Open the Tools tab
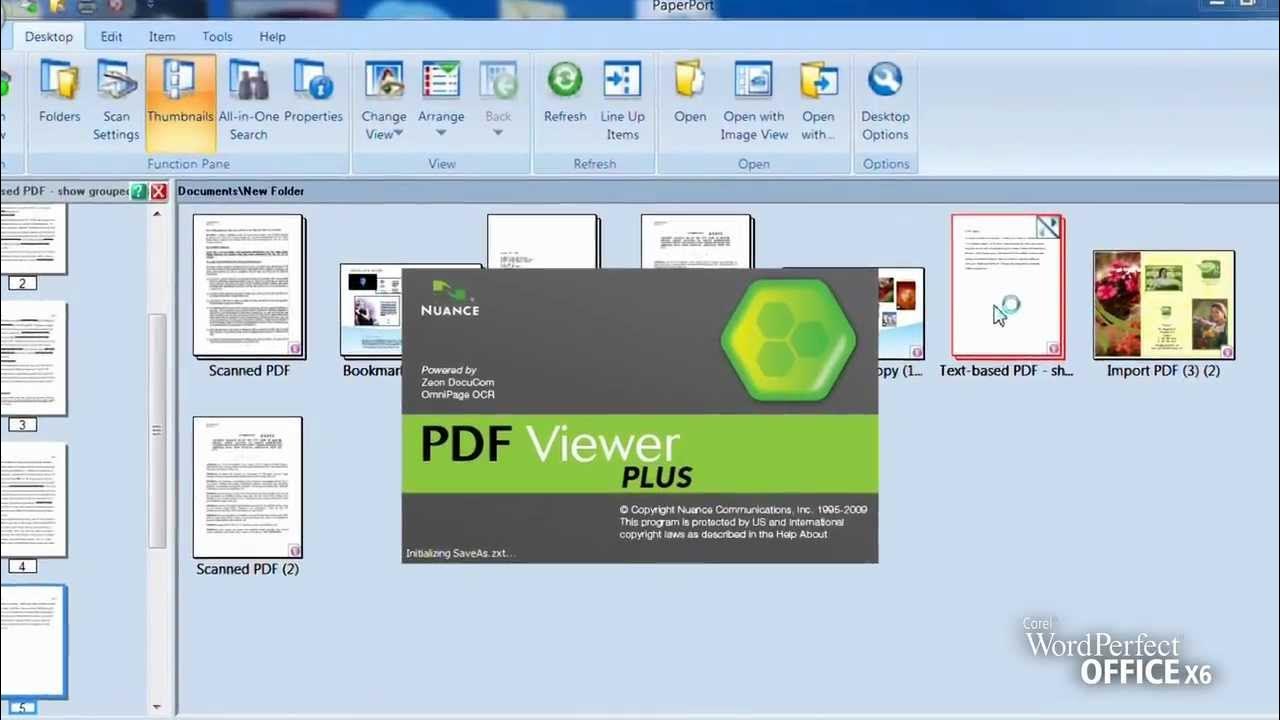The width and height of the screenshot is (1280, 720). 217,37
